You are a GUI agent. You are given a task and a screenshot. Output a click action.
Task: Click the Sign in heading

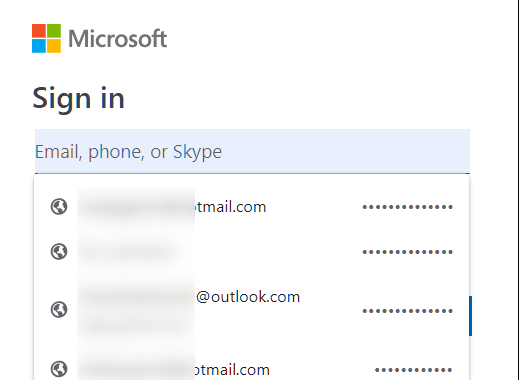[79, 98]
